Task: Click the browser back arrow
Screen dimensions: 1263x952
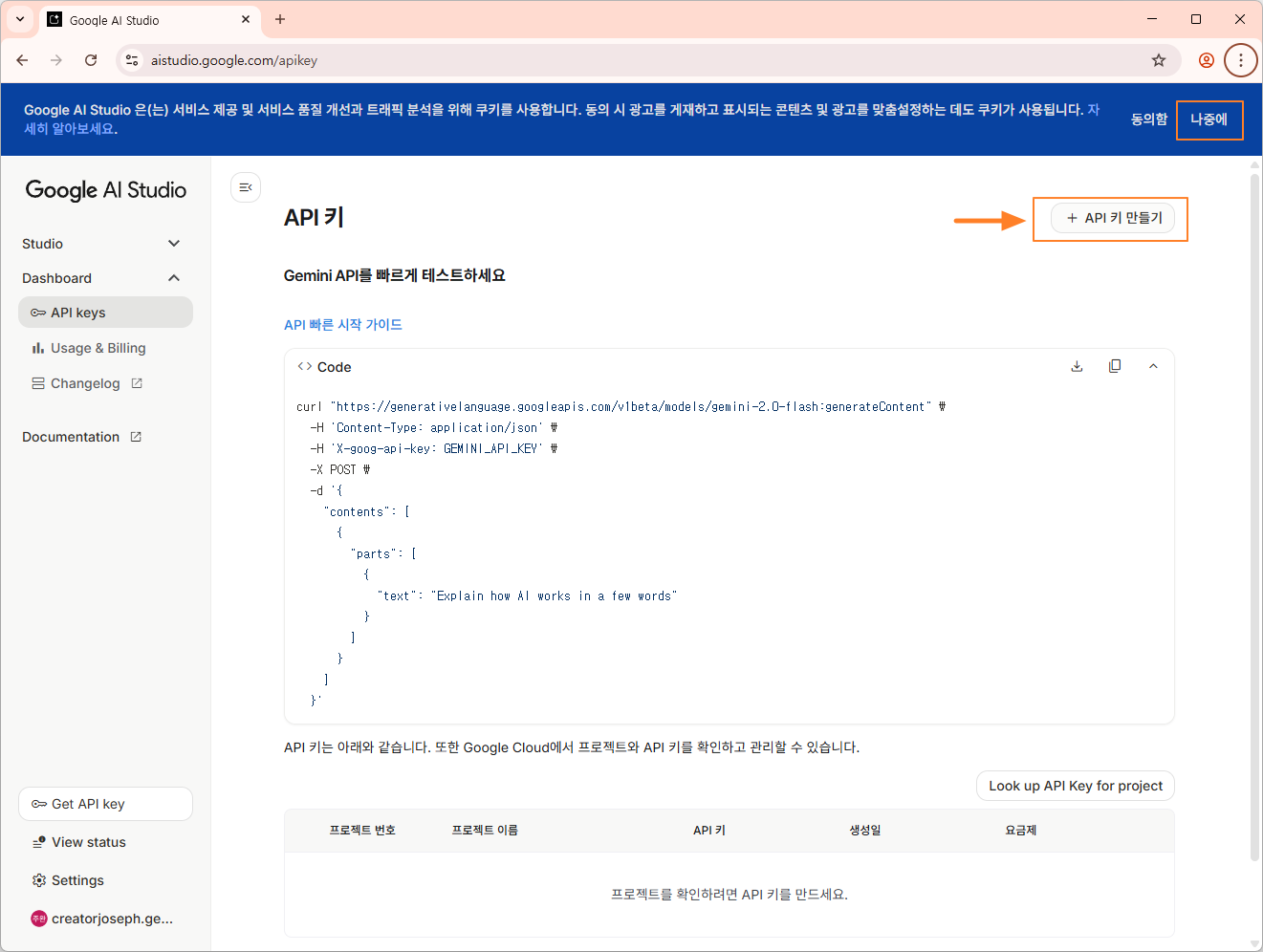Action: click(22, 60)
